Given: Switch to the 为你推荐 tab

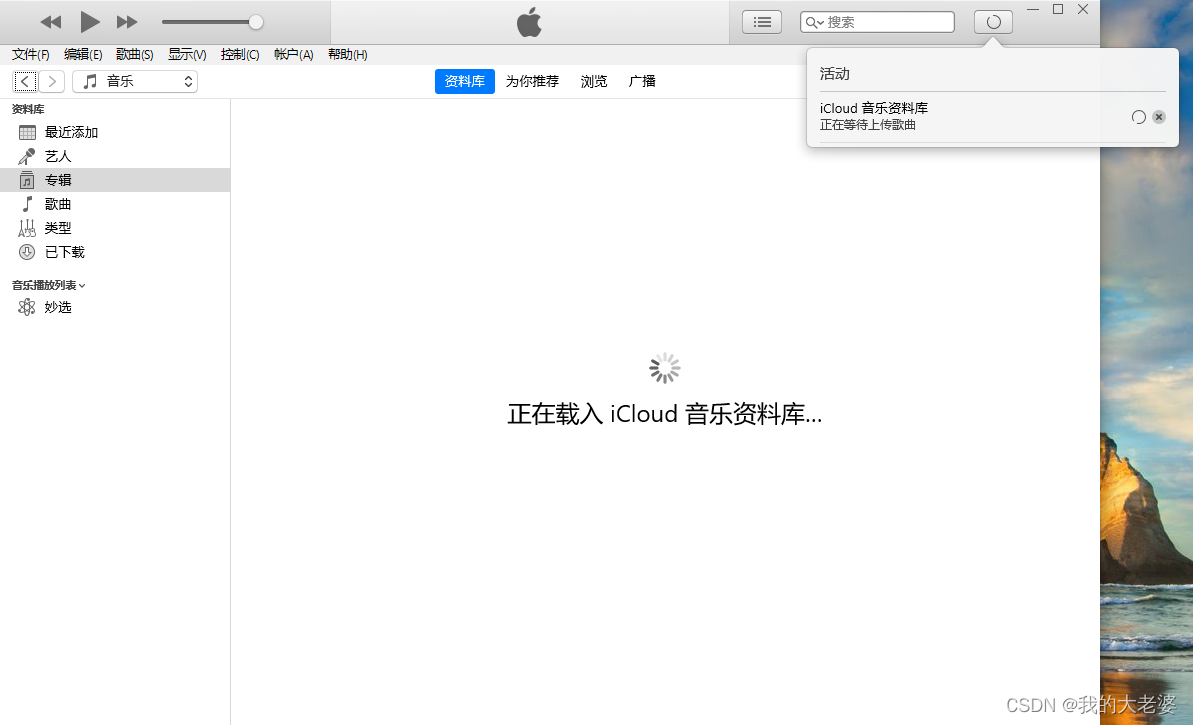Looking at the screenshot, I should pyautogui.click(x=533, y=81).
